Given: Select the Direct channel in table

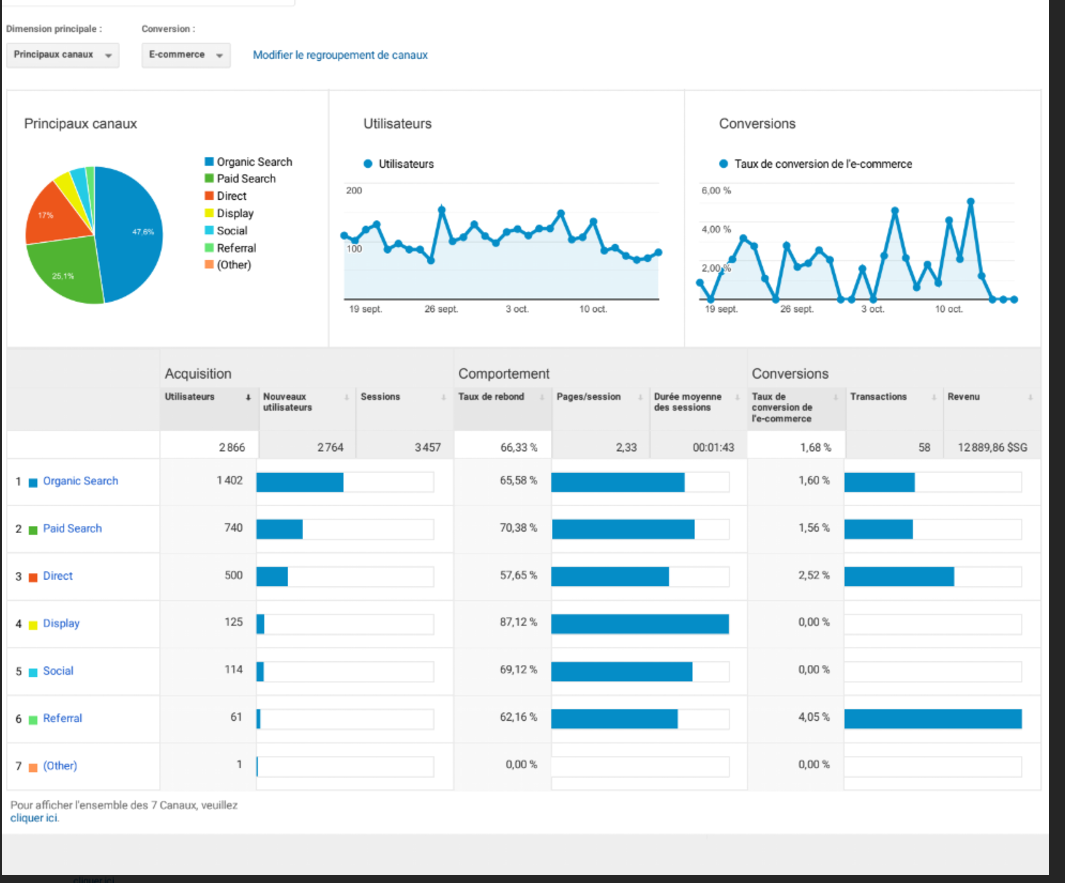Looking at the screenshot, I should (57, 576).
